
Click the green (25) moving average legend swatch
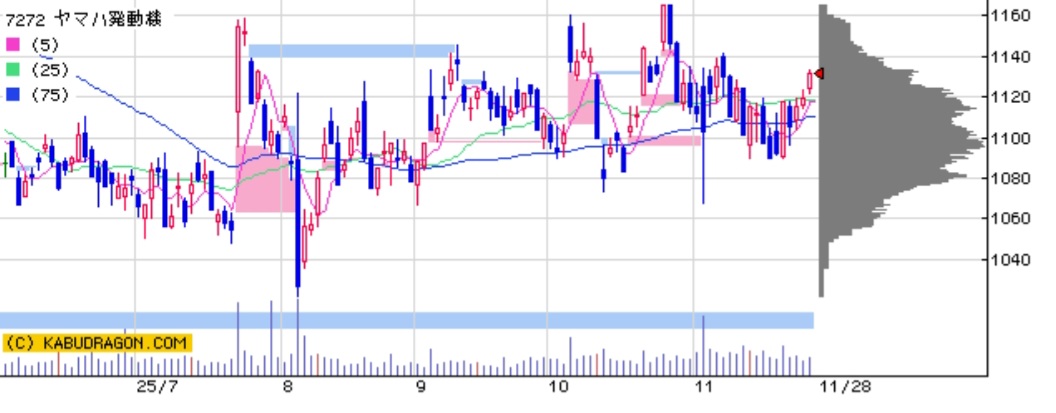13,70
